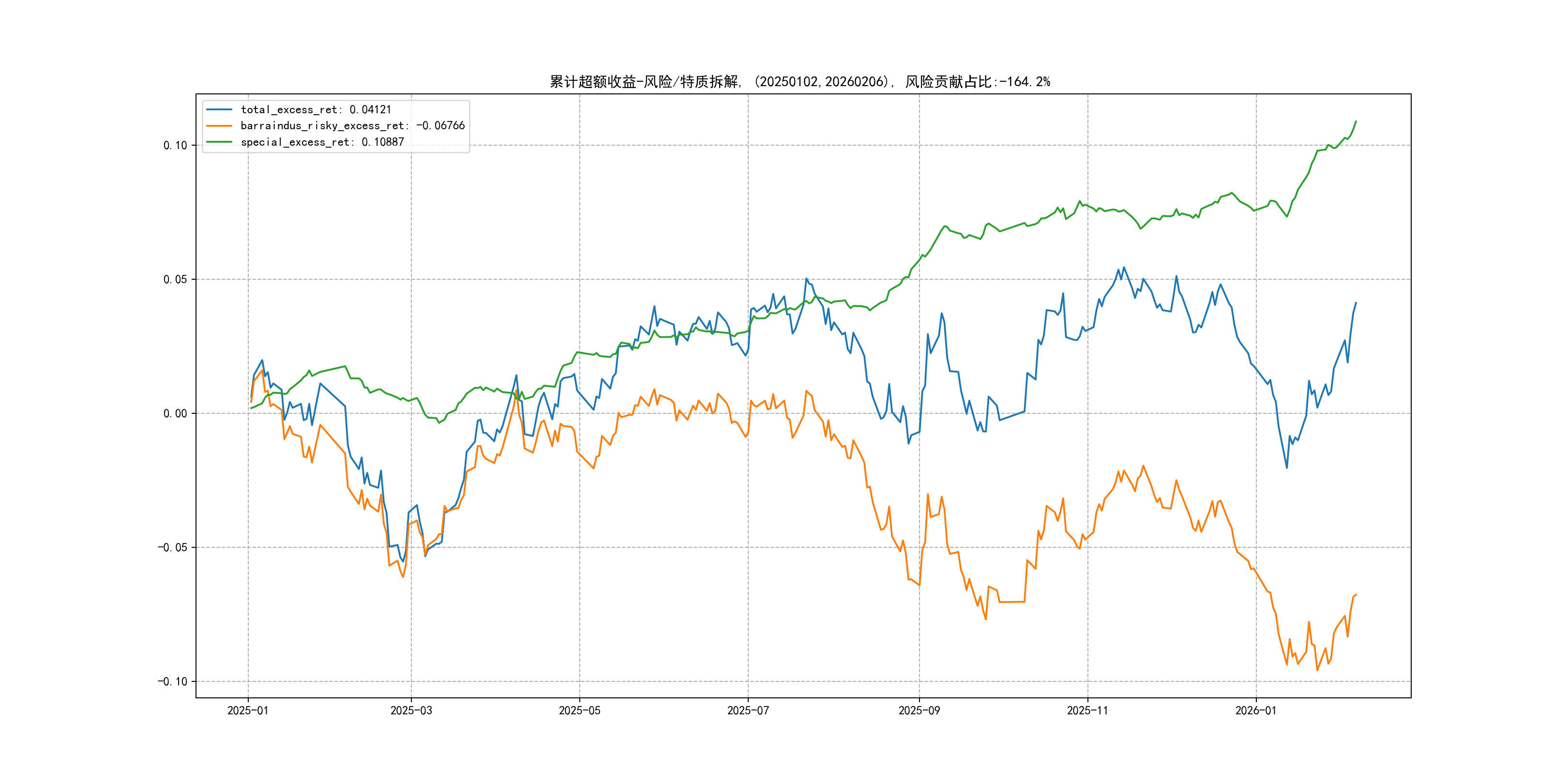Click the 2025-05 x-axis tick label
Image resolution: width=1568 pixels, height=784 pixels.
pyautogui.click(x=579, y=710)
